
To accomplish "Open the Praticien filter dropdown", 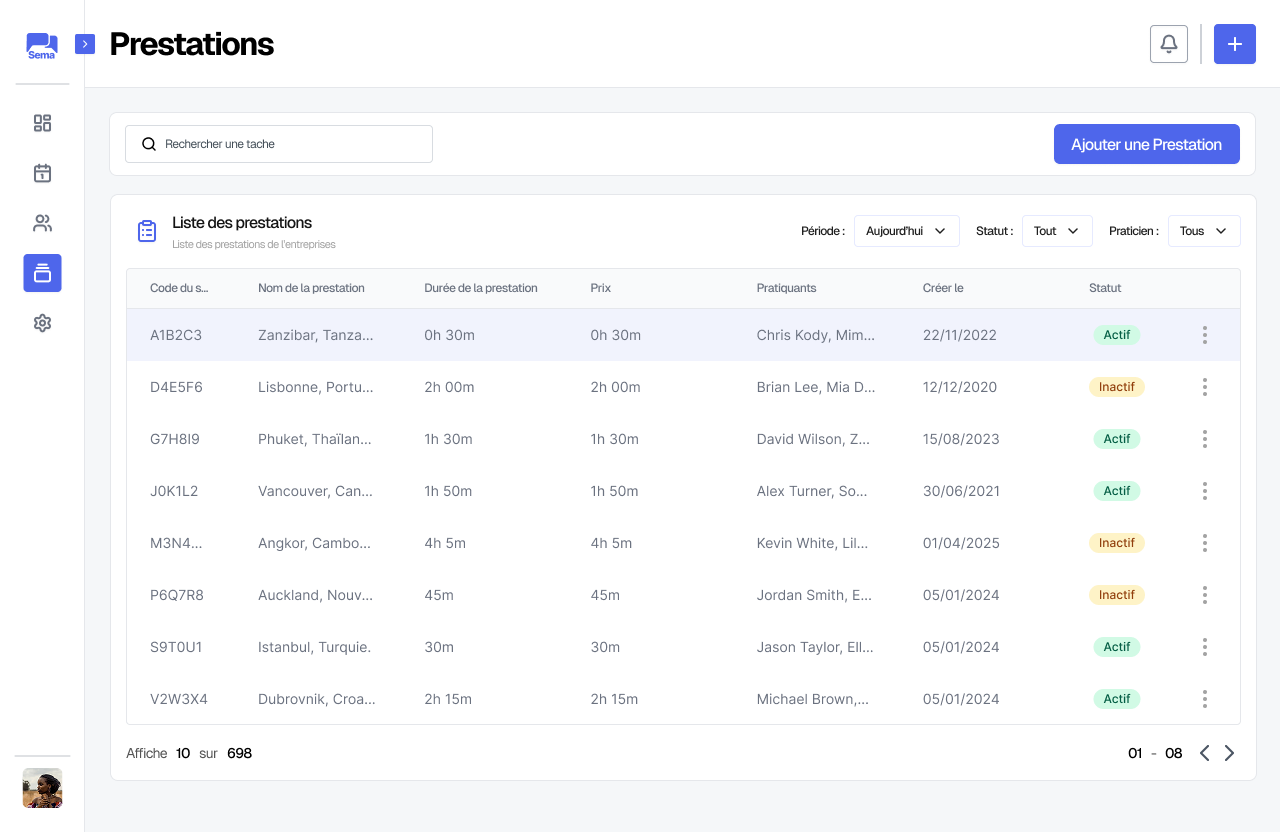I will click(x=1203, y=231).
